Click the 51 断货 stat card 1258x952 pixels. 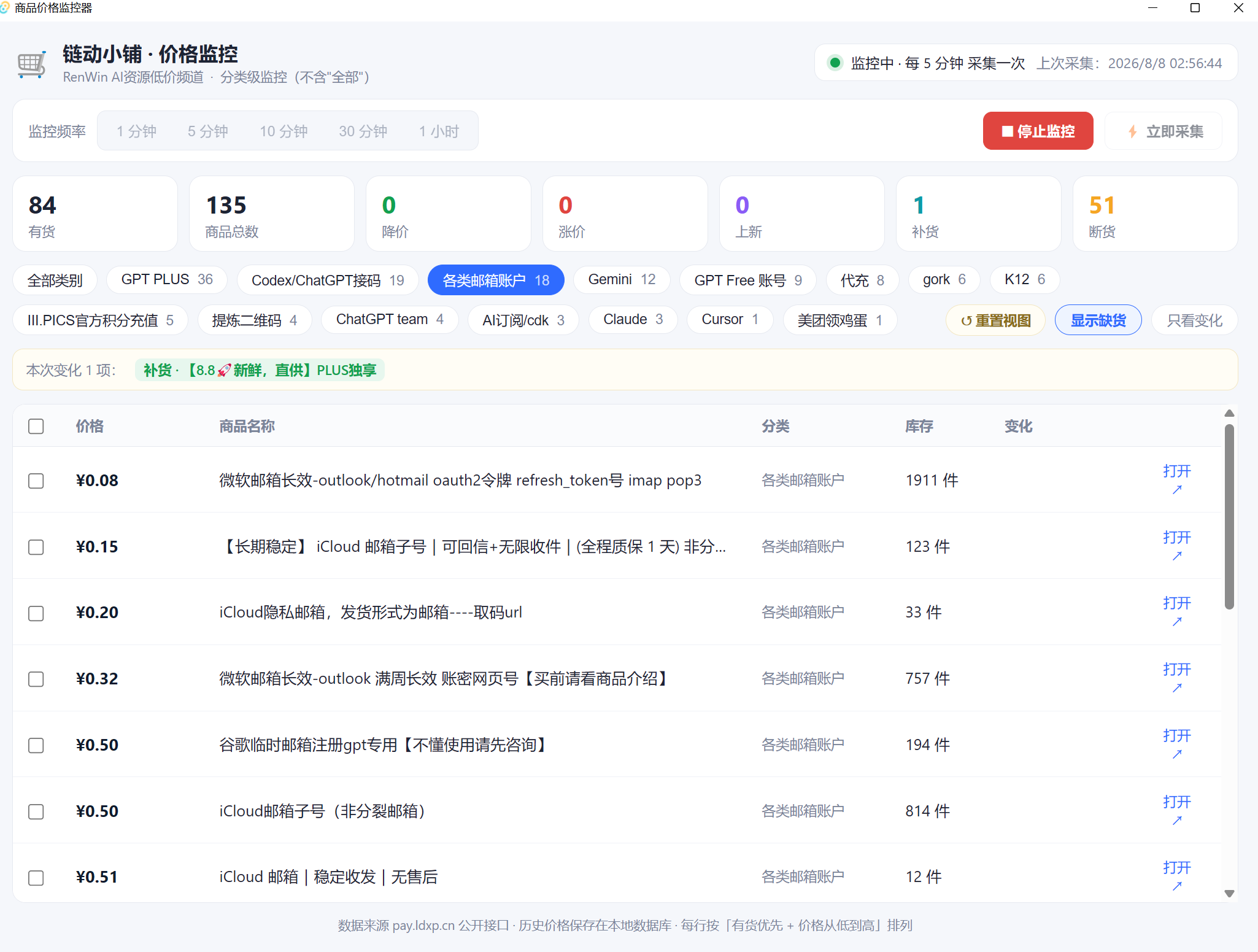click(1155, 214)
